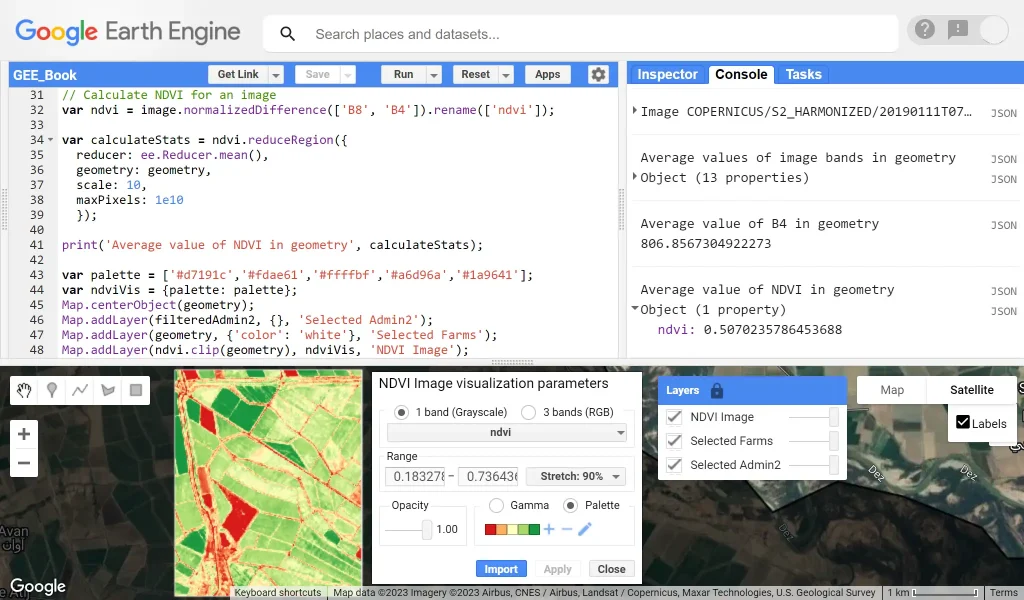Toggle the Layers panel lock icon
The width and height of the screenshot is (1024, 600).
[716, 390]
